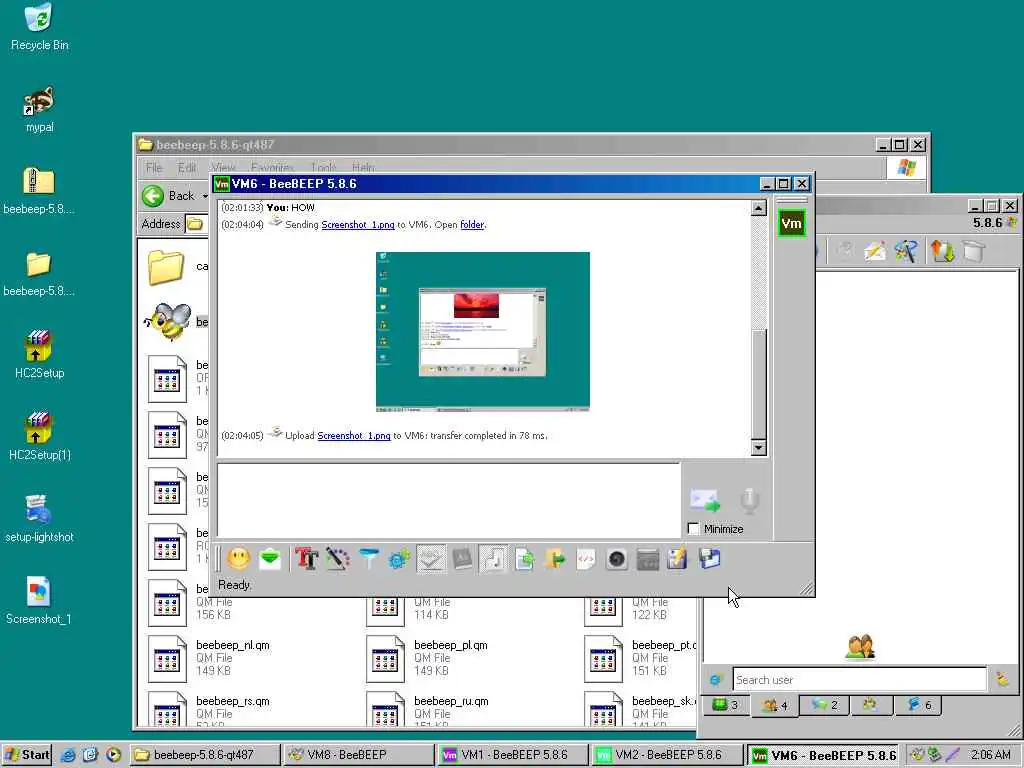Select the mypal desktop shortcut

(x=39, y=110)
